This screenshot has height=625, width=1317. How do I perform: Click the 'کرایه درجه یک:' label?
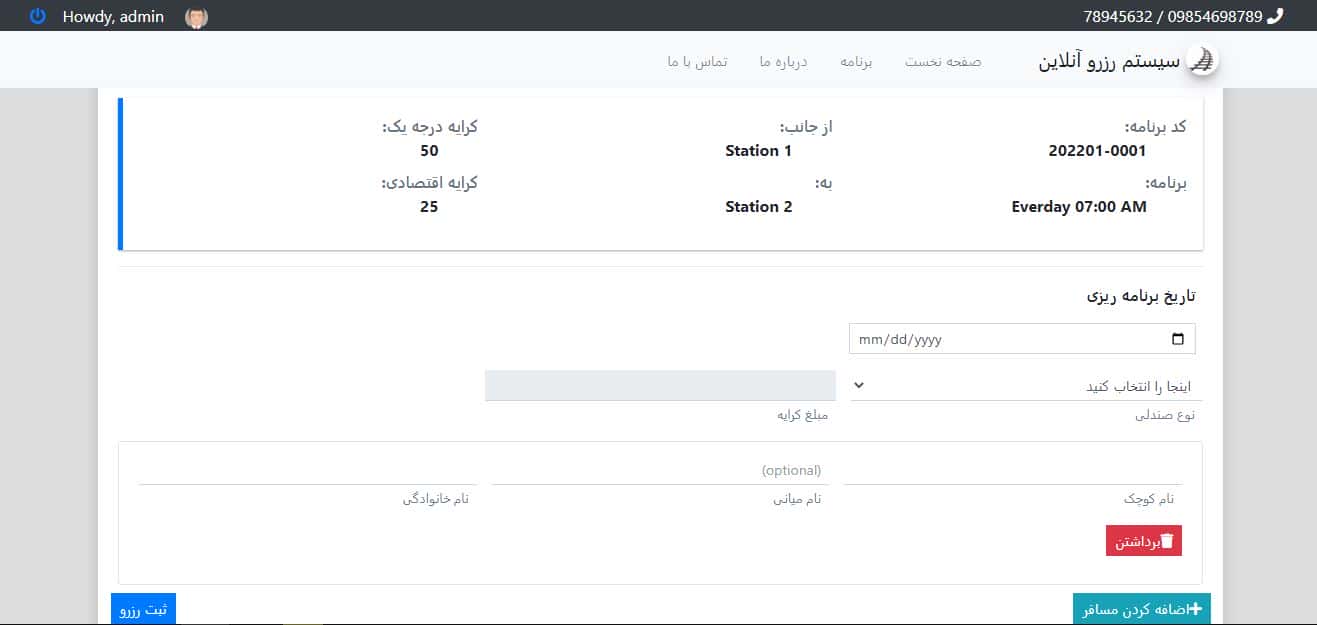(x=430, y=127)
